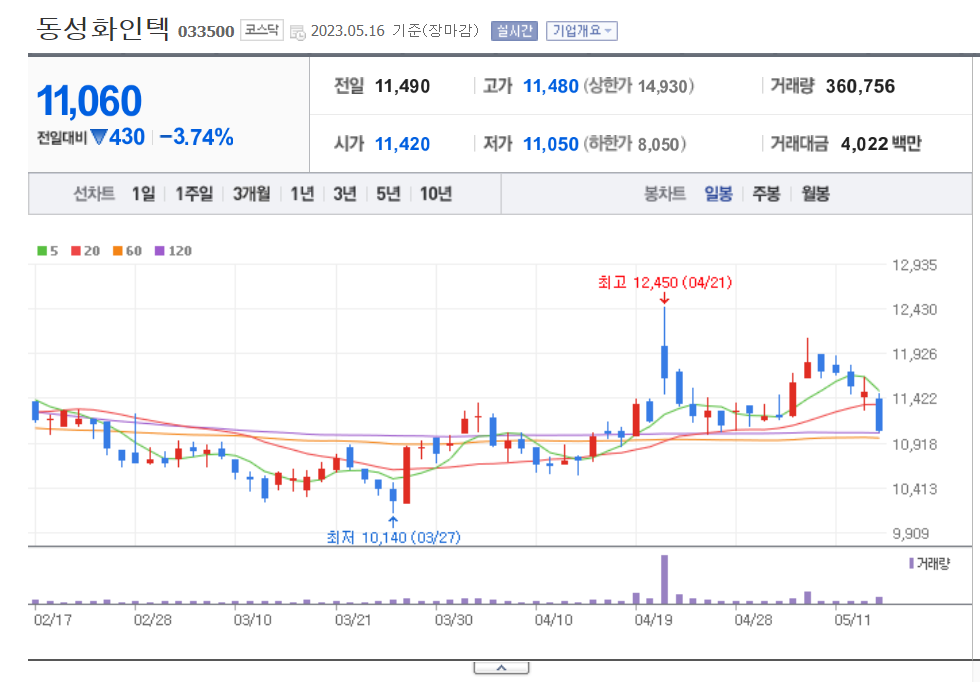The width and height of the screenshot is (980, 682).
Task: Click the 거래대금 value 4,022 백만
Action: coord(881,144)
